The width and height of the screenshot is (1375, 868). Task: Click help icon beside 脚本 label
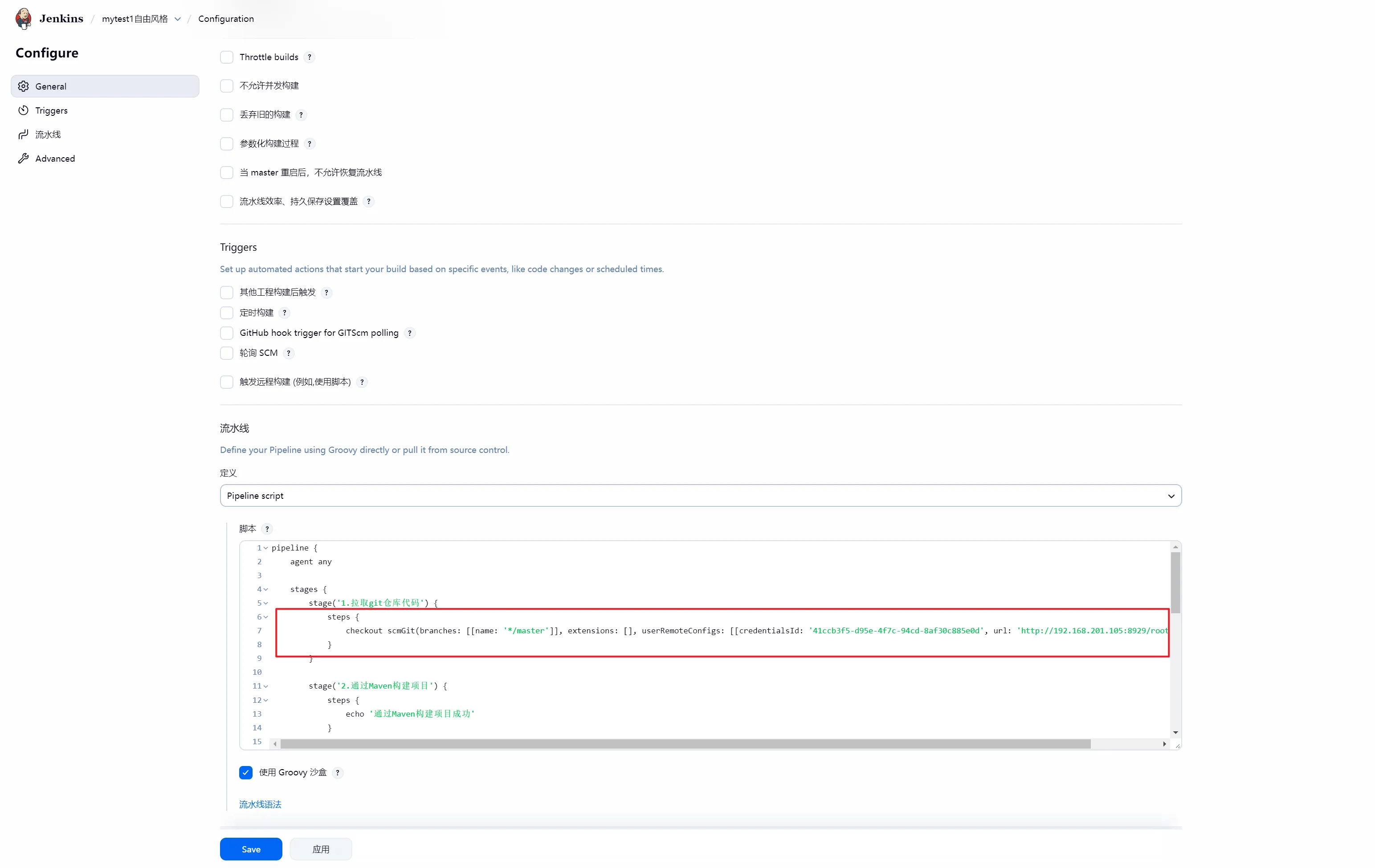(x=267, y=529)
